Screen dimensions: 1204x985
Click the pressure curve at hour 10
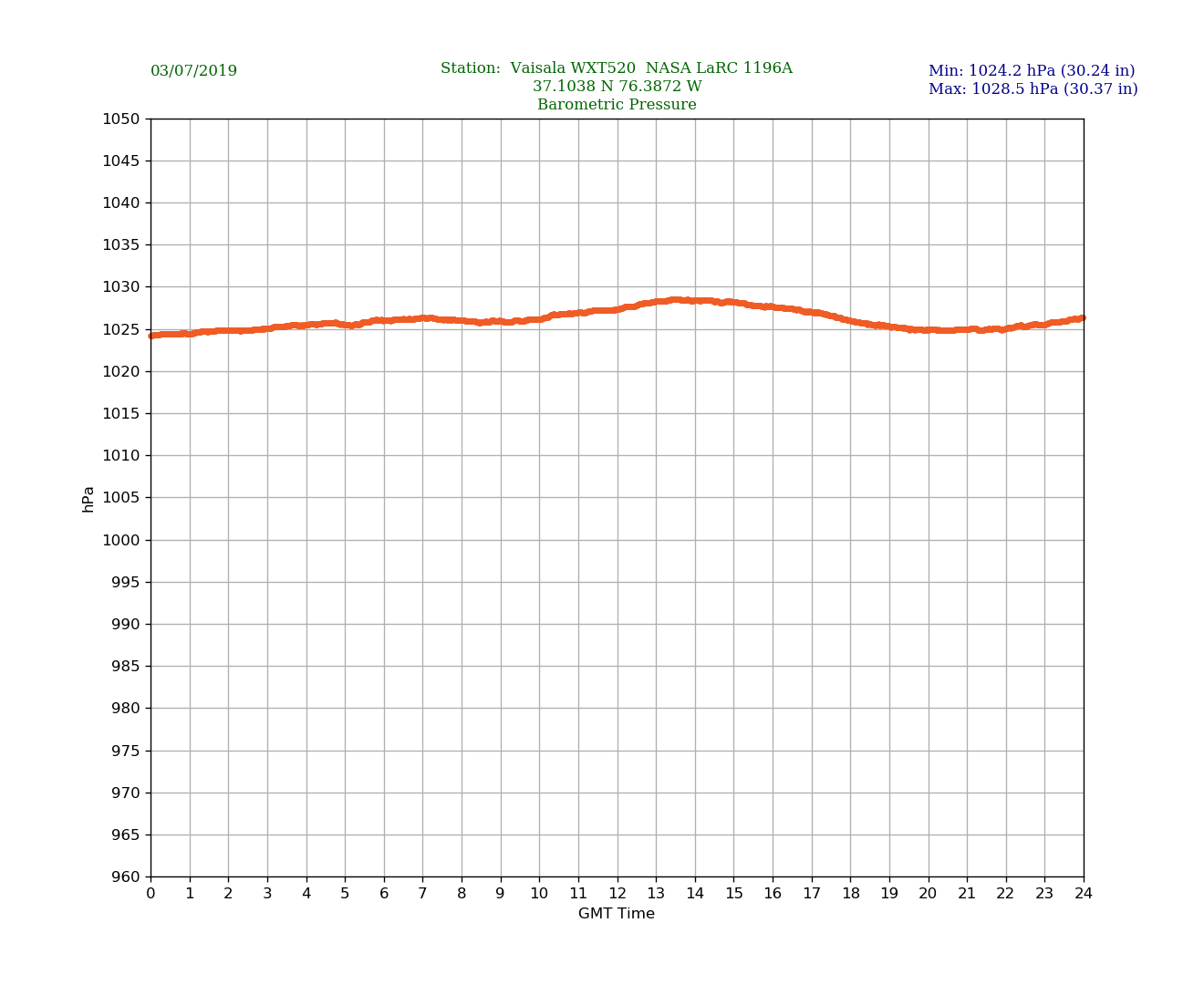point(539,319)
